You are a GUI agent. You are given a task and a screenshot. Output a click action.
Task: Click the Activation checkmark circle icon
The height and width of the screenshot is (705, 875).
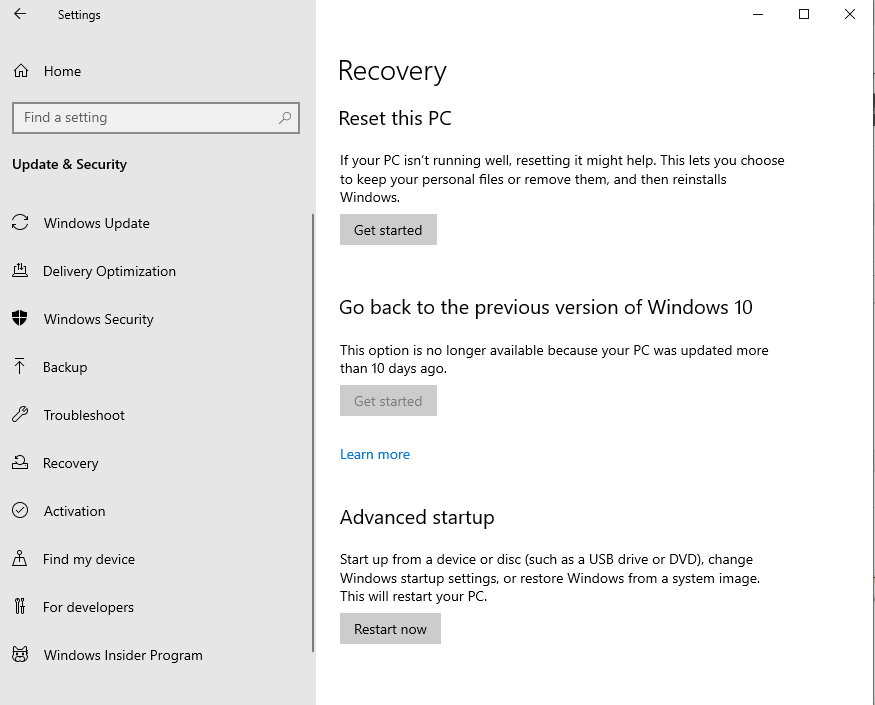tap(20, 510)
